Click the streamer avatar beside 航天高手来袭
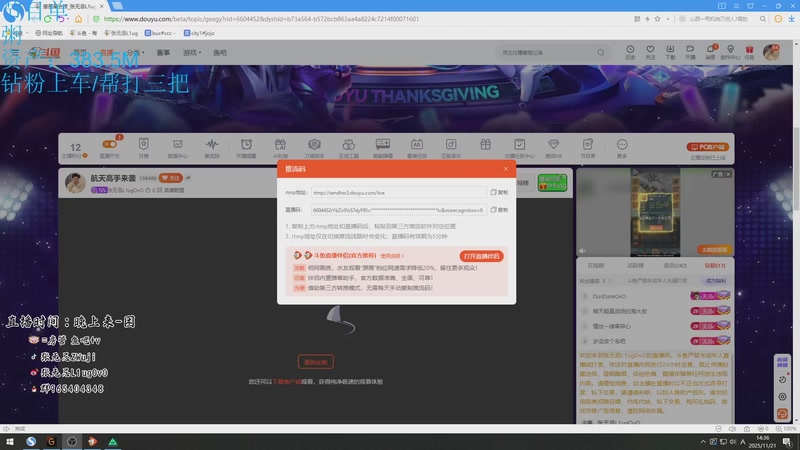 point(75,183)
